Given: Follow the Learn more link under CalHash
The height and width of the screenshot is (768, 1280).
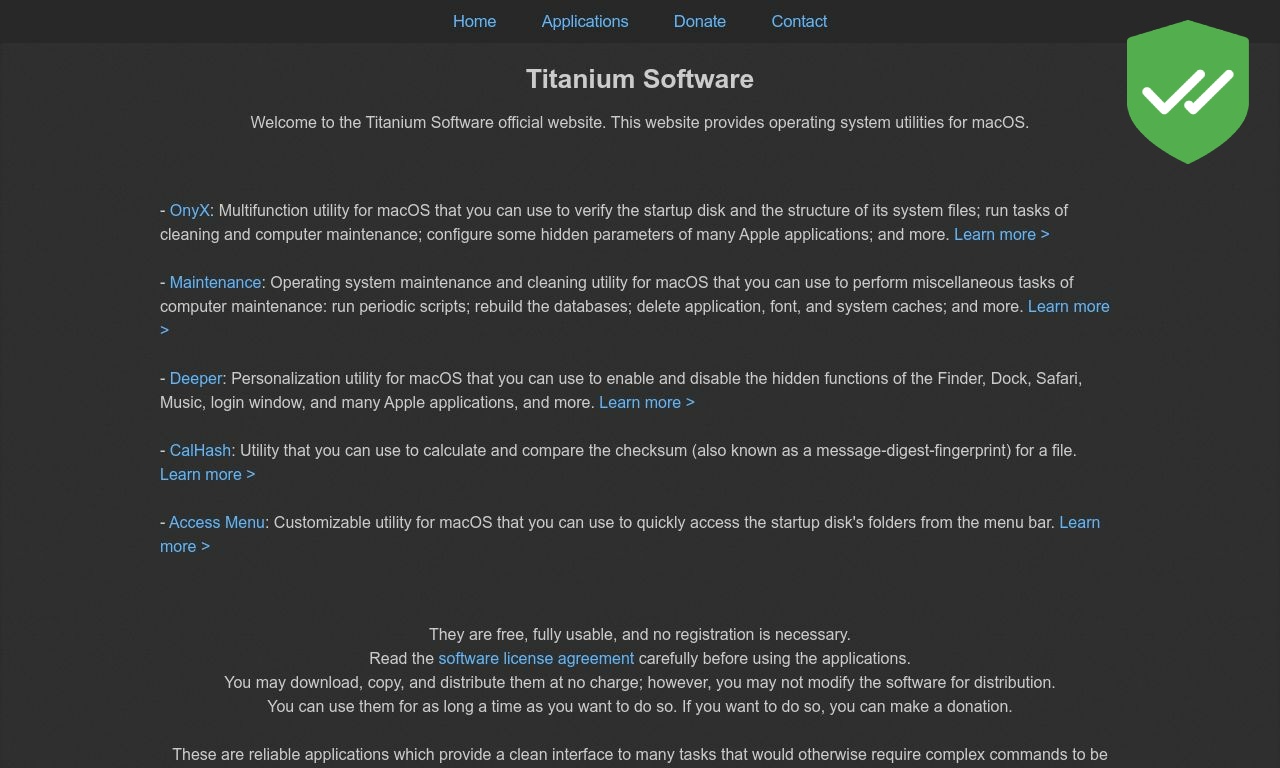Looking at the screenshot, I should (207, 474).
